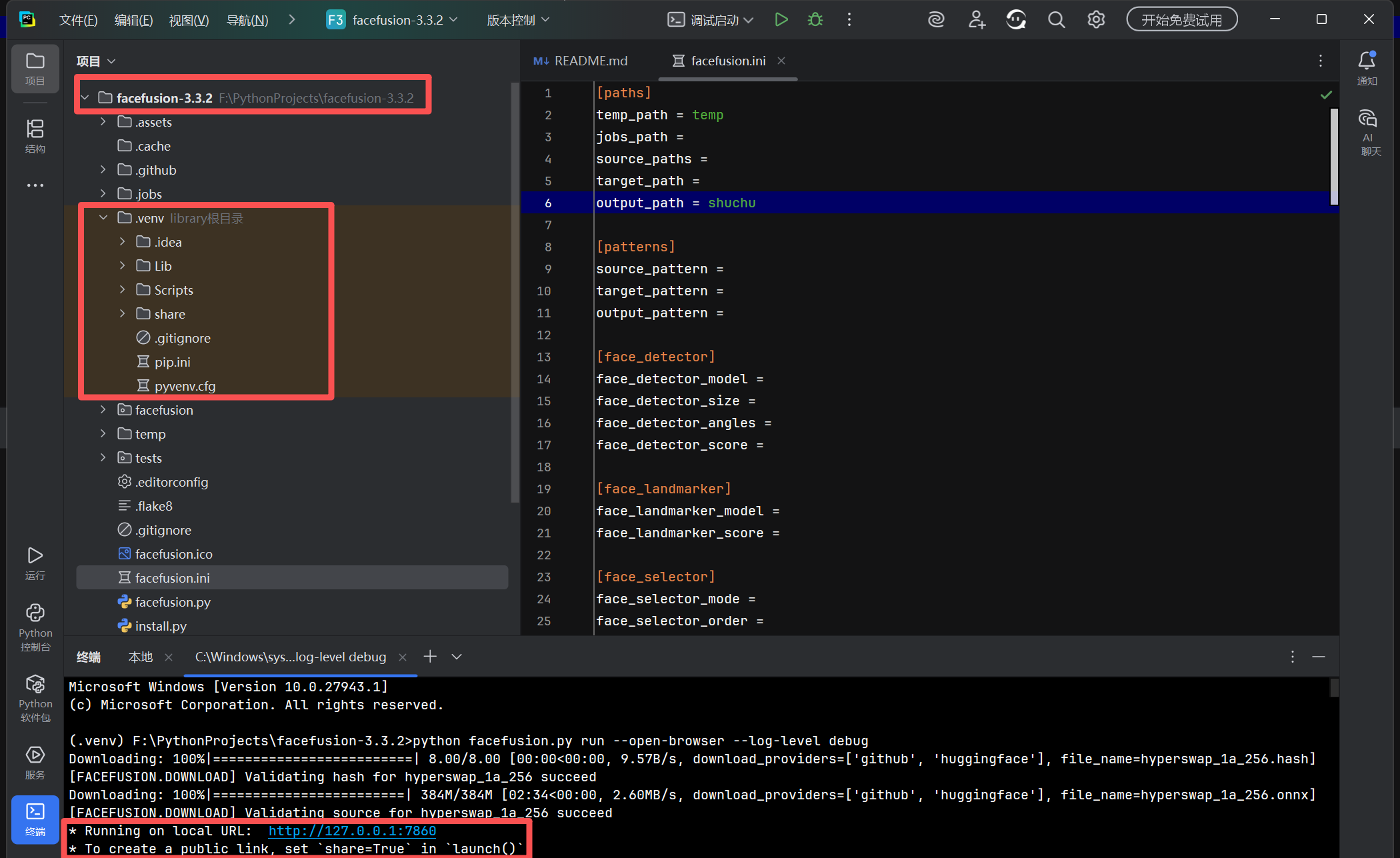Close the 本地 terminal tab

click(169, 657)
